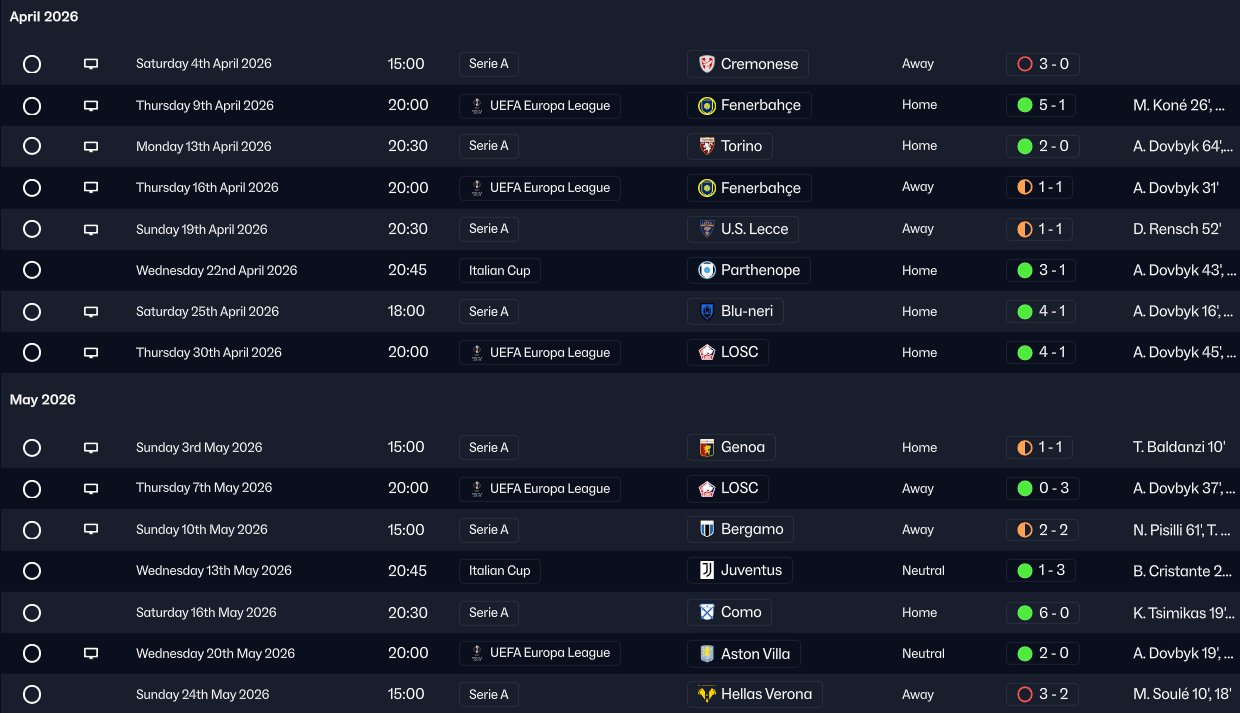This screenshot has height=713, width=1240.
Task: Open the Bergamo team link
Action: [751, 530]
